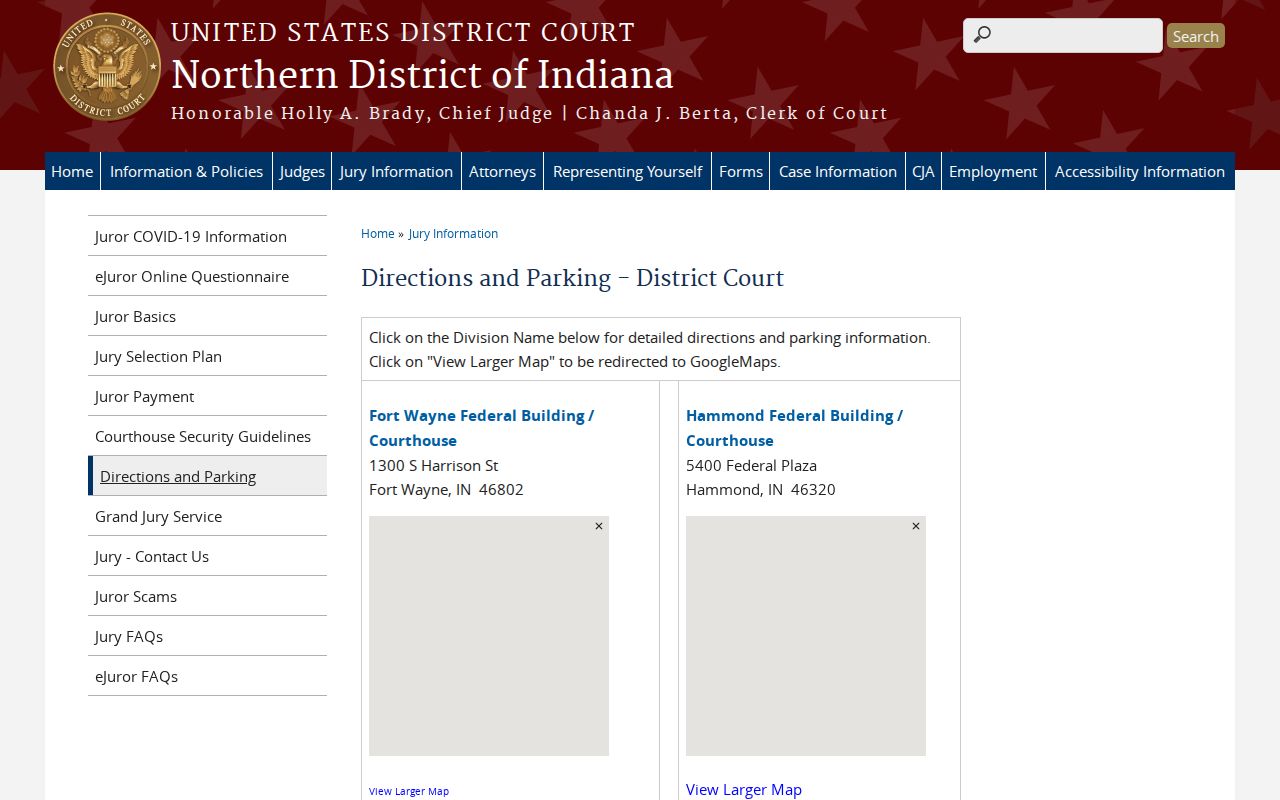Click the Fort Wayne map area
Viewport: 1280px width, 800px height.
[489, 636]
